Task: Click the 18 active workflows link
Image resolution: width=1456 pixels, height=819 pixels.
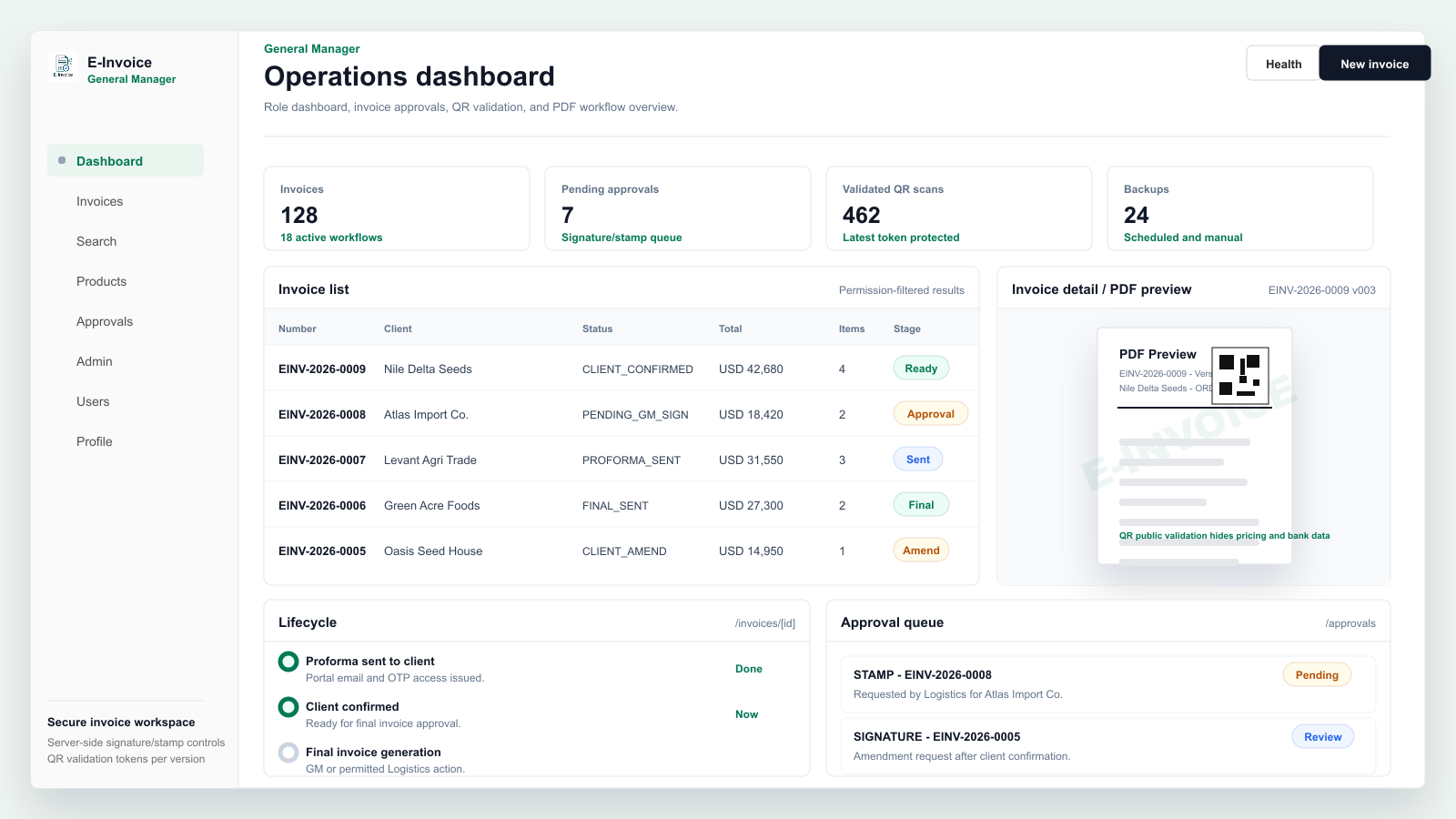Action: pyautogui.click(x=331, y=238)
